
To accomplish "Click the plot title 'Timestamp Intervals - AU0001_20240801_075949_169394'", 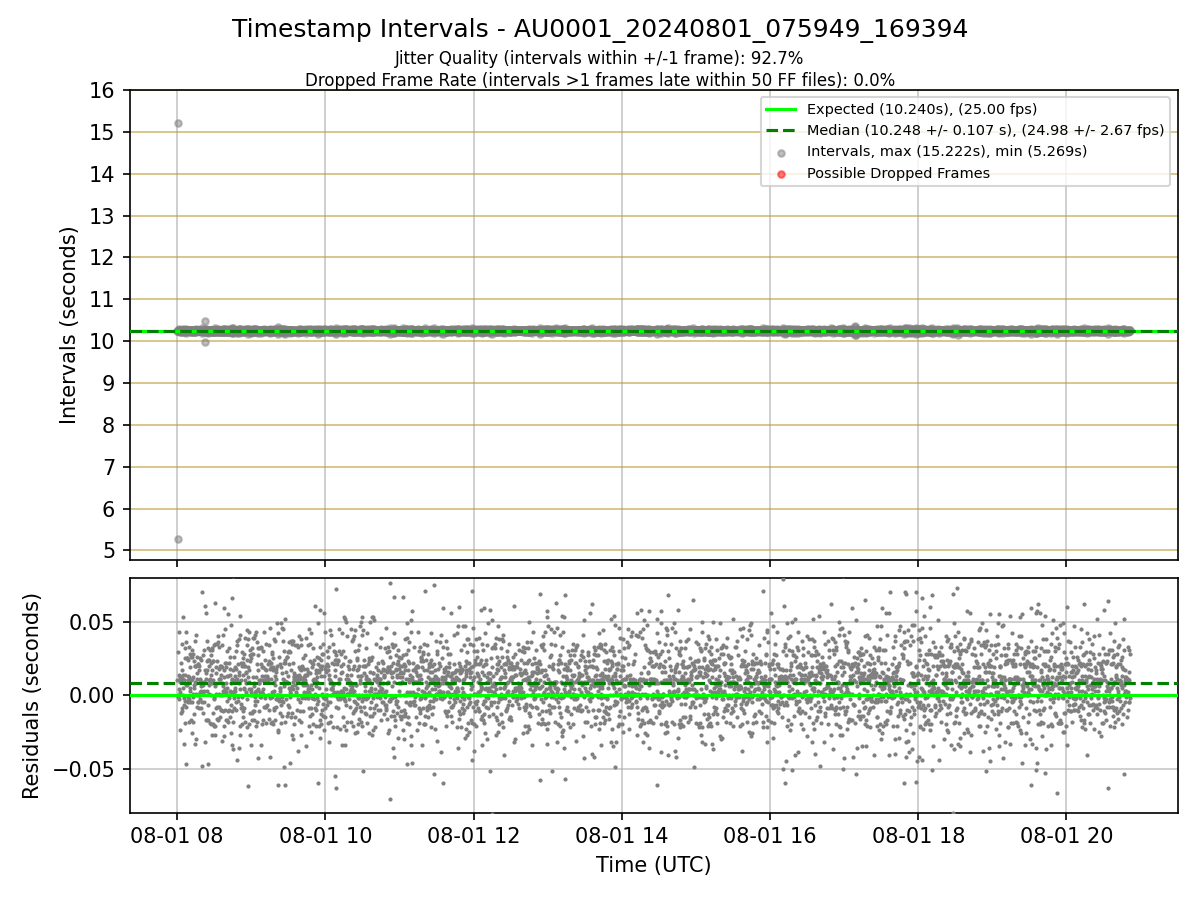I will [x=600, y=29].
